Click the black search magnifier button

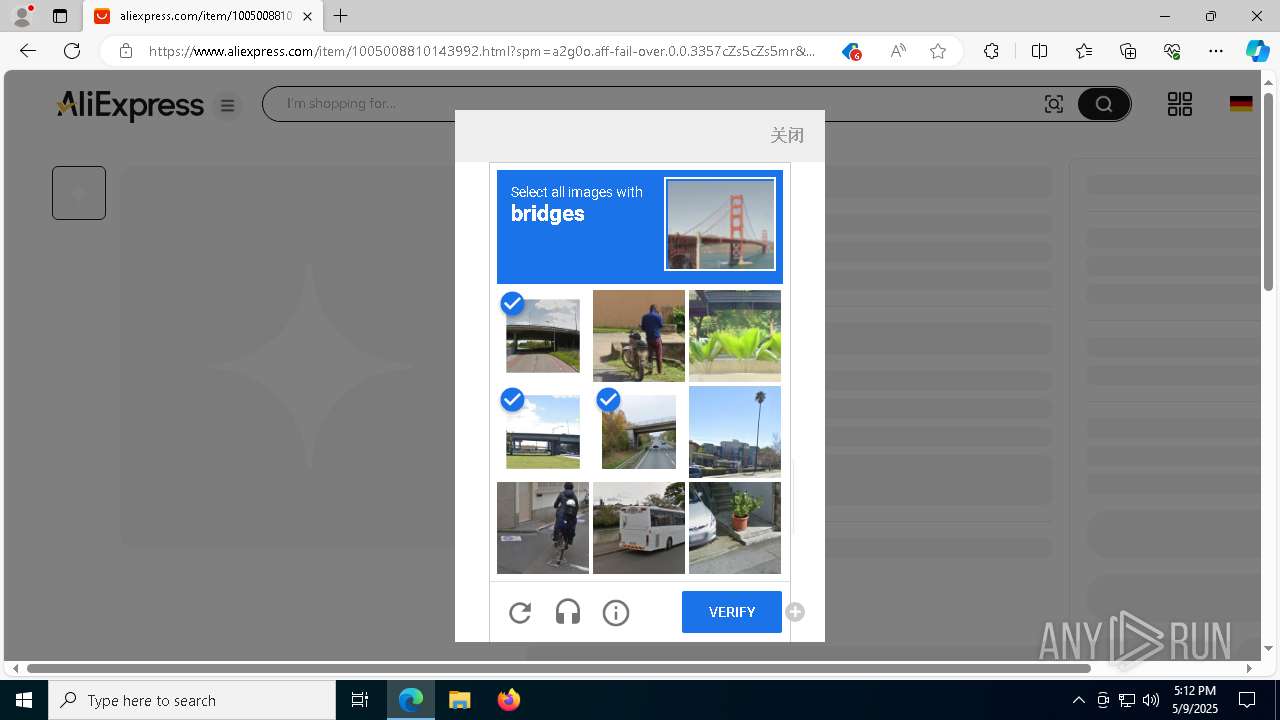(x=1104, y=104)
